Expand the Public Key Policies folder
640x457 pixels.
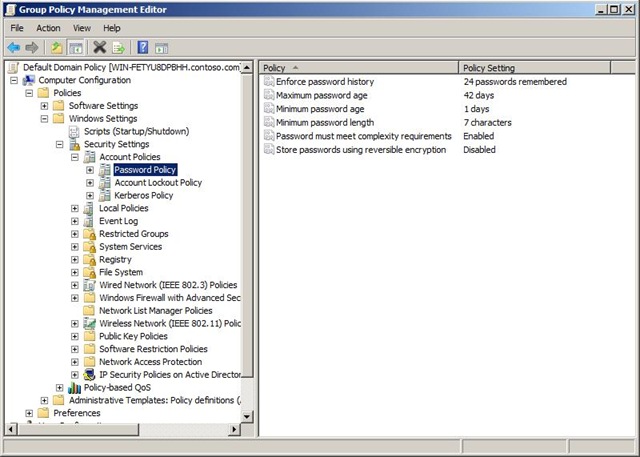pos(75,337)
